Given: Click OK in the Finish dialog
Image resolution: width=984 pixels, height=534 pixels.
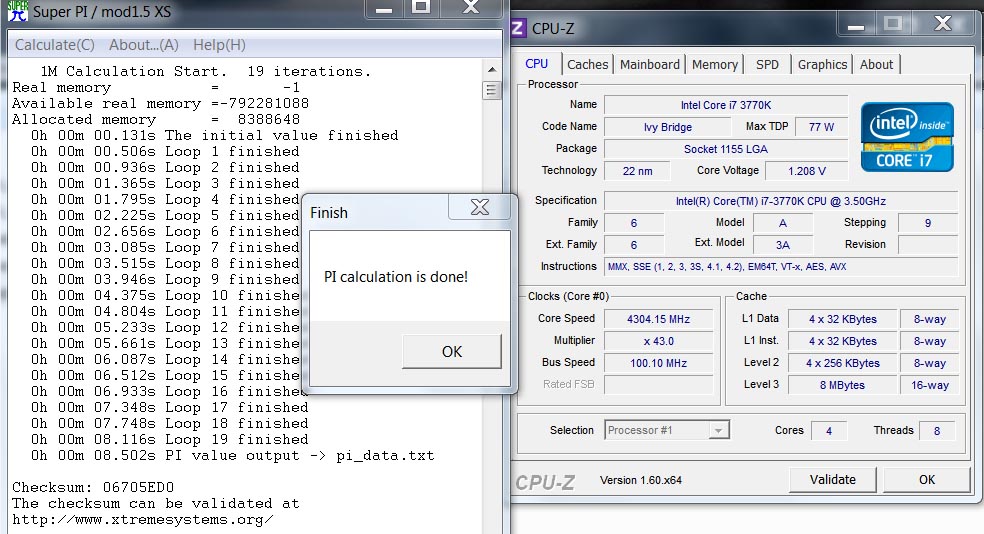Looking at the screenshot, I should [x=452, y=351].
